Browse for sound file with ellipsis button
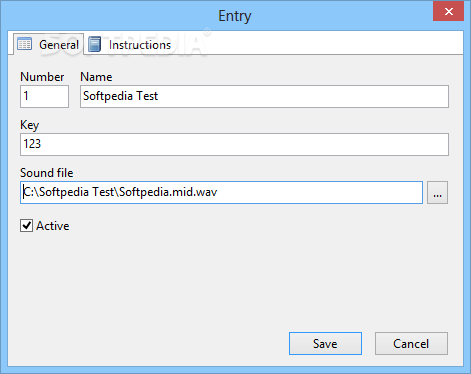The height and width of the screenshot is (374, 471). 437,192
